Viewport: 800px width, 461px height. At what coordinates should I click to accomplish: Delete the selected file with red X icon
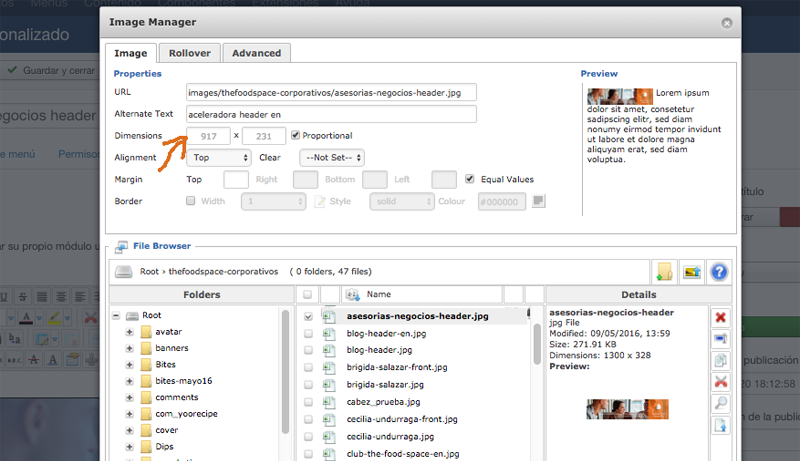tap(720, 317)
